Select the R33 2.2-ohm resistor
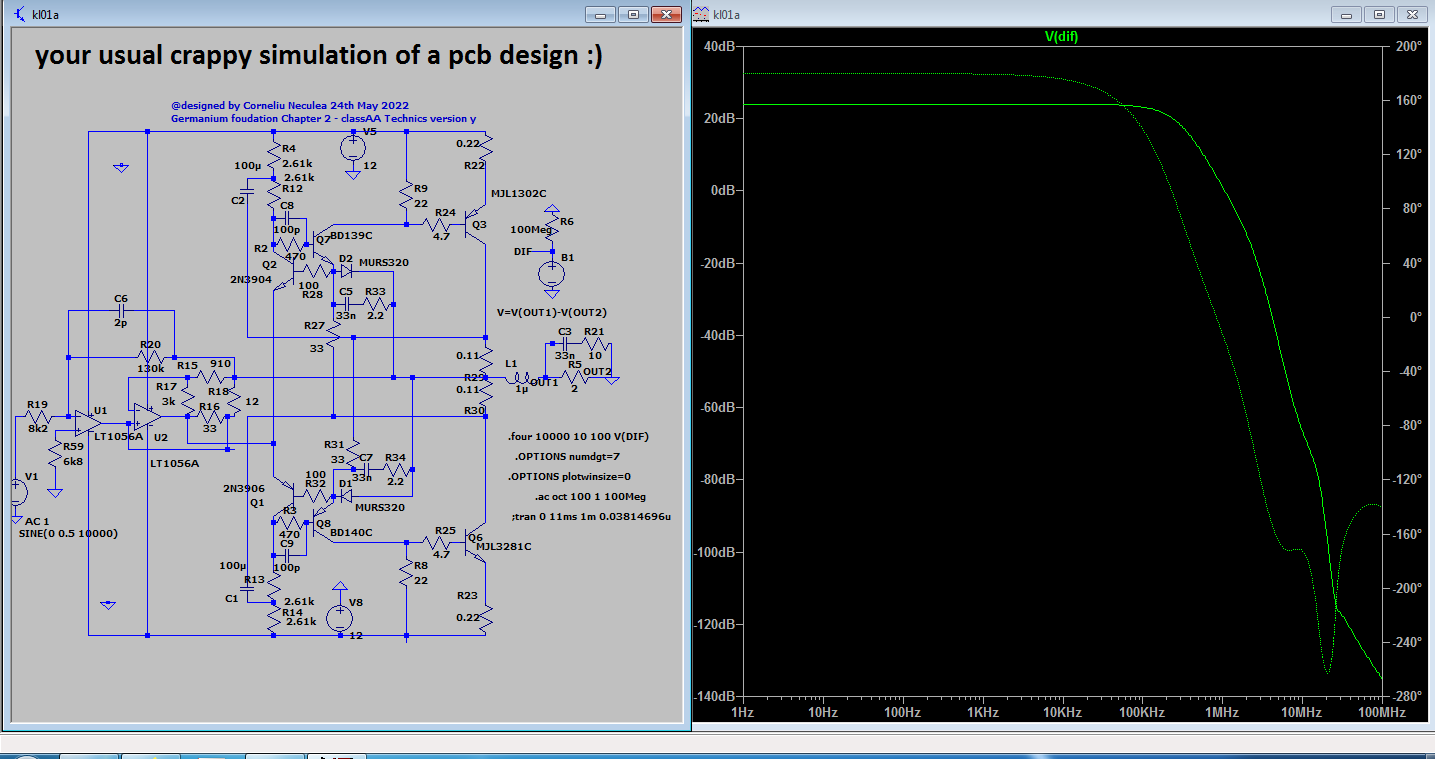This screenshot has height=759, width=1435. tap(376, 302)
